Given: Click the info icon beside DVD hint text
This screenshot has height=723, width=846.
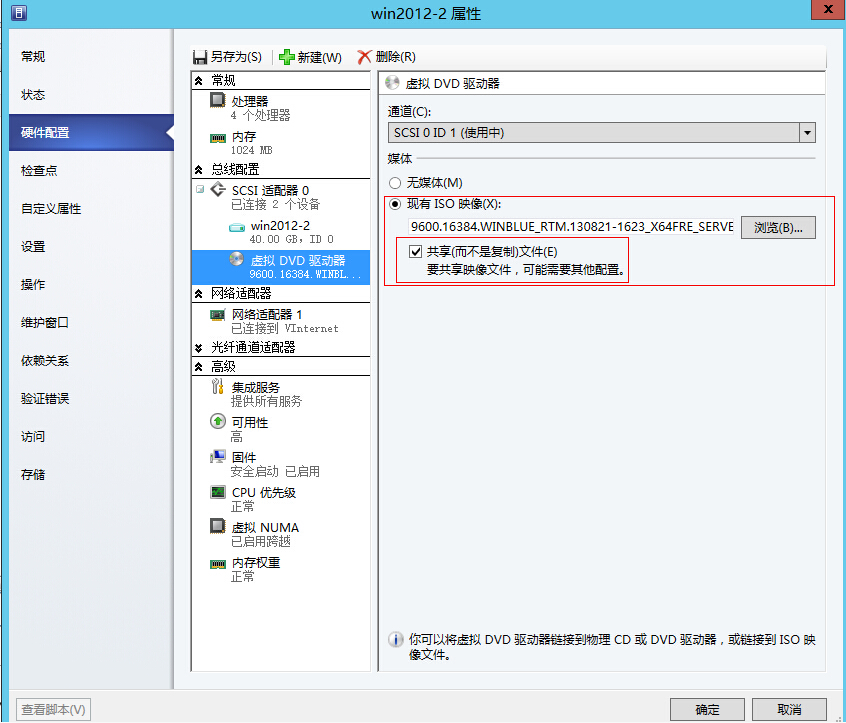Looking at the screenshot, I should [x=395, y=639].
